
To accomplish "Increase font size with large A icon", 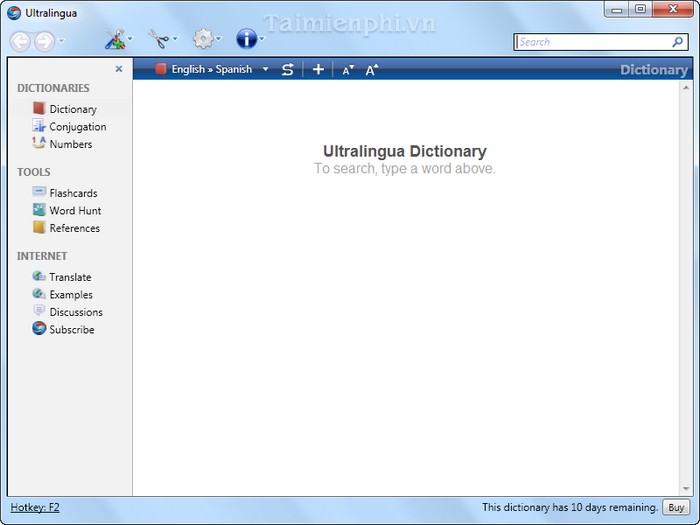I will (x=371, y=70).
